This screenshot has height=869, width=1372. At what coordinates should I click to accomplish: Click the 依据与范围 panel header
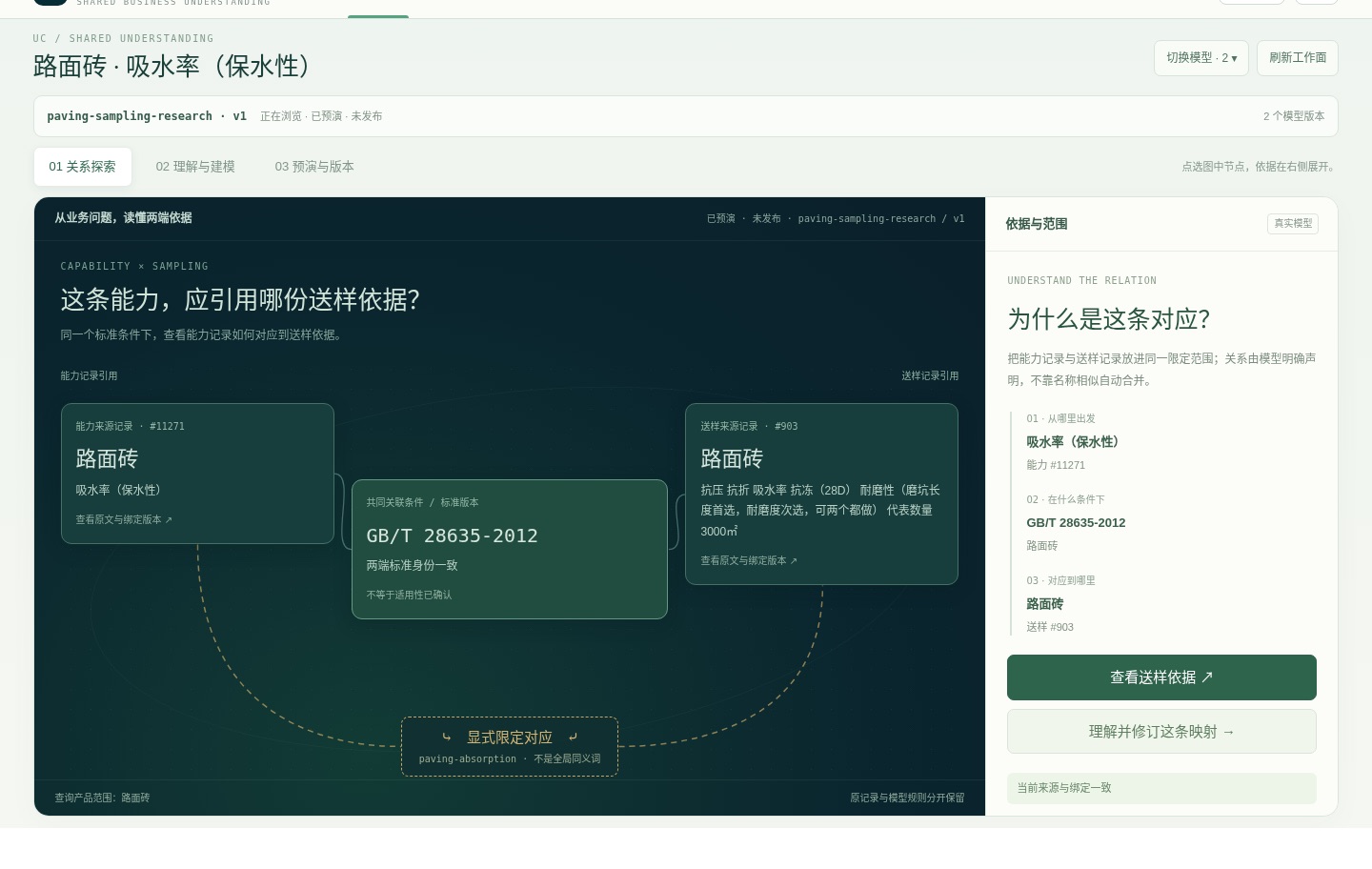point(1037,224)
